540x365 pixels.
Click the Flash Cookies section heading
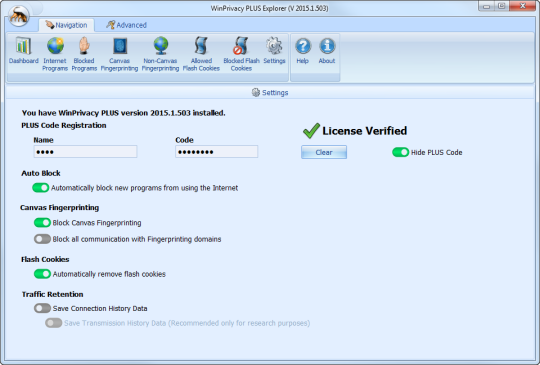[45, 259]
